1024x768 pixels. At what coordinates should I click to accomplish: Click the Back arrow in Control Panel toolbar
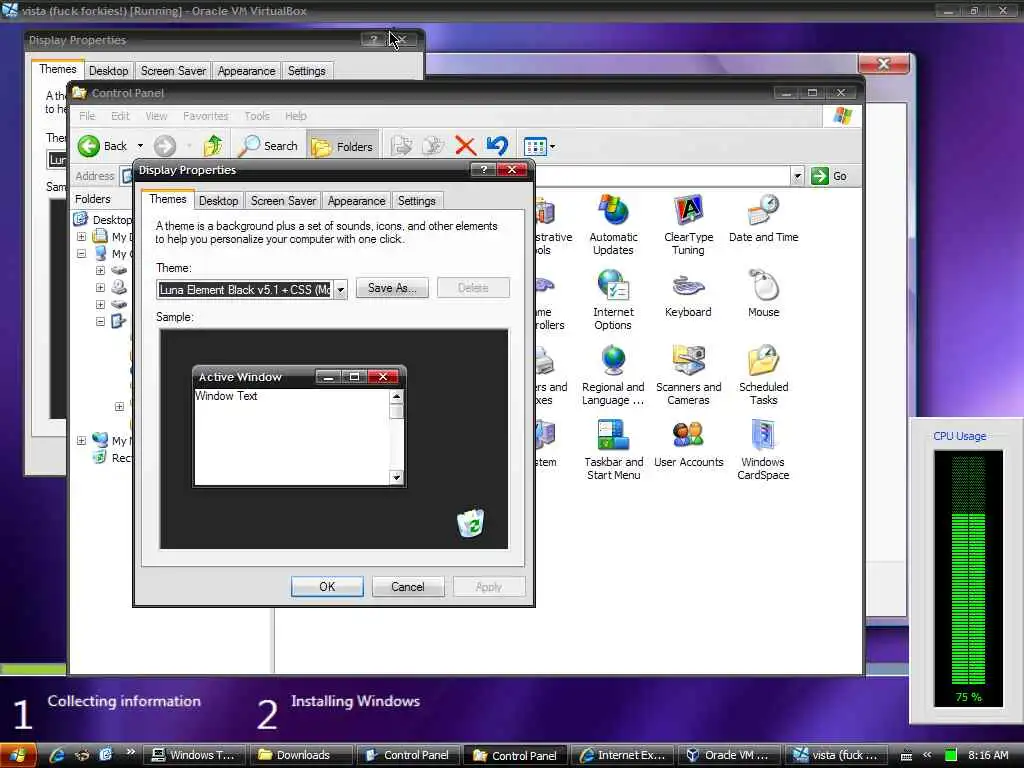coord(103,146)
